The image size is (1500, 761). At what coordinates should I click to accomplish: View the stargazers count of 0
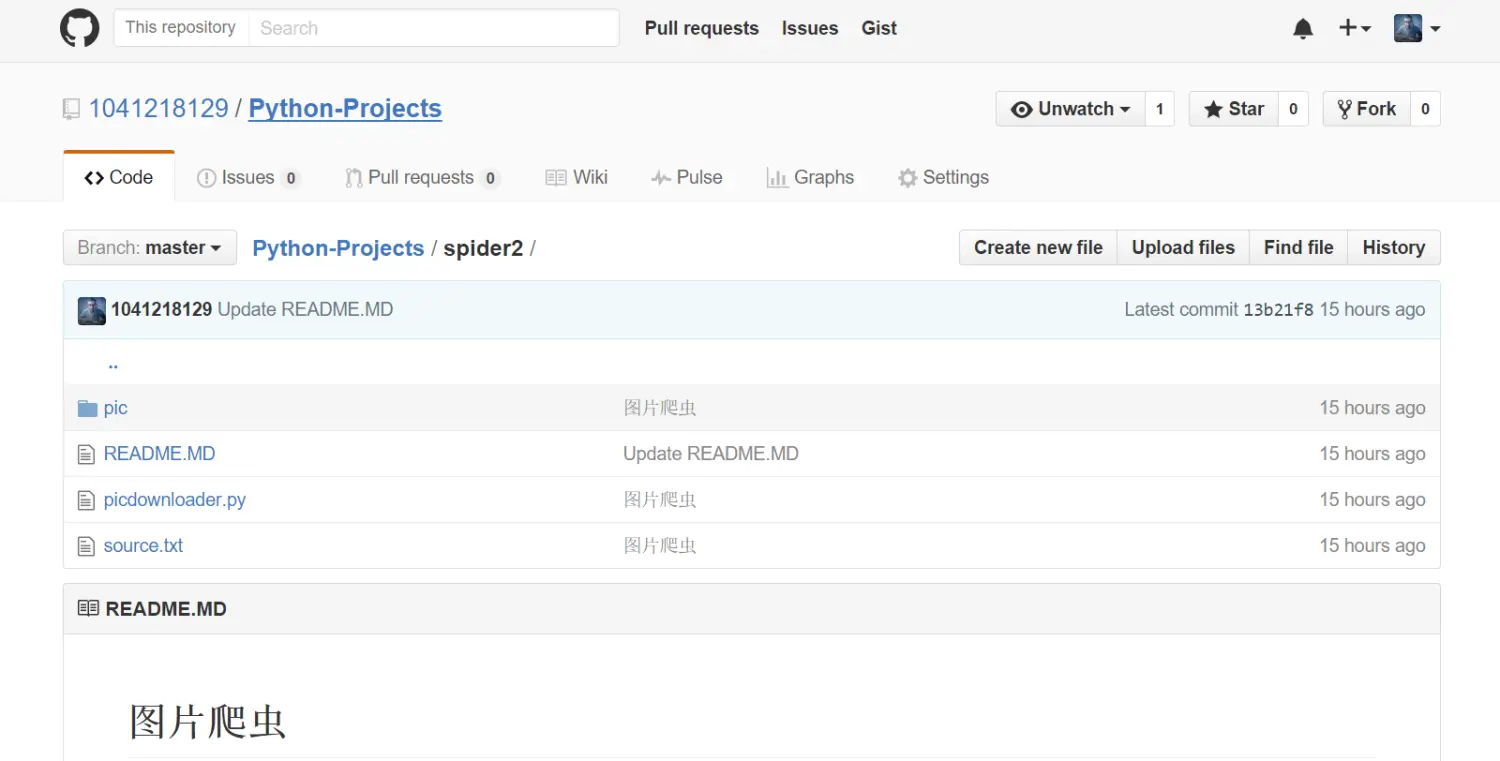1293,109
